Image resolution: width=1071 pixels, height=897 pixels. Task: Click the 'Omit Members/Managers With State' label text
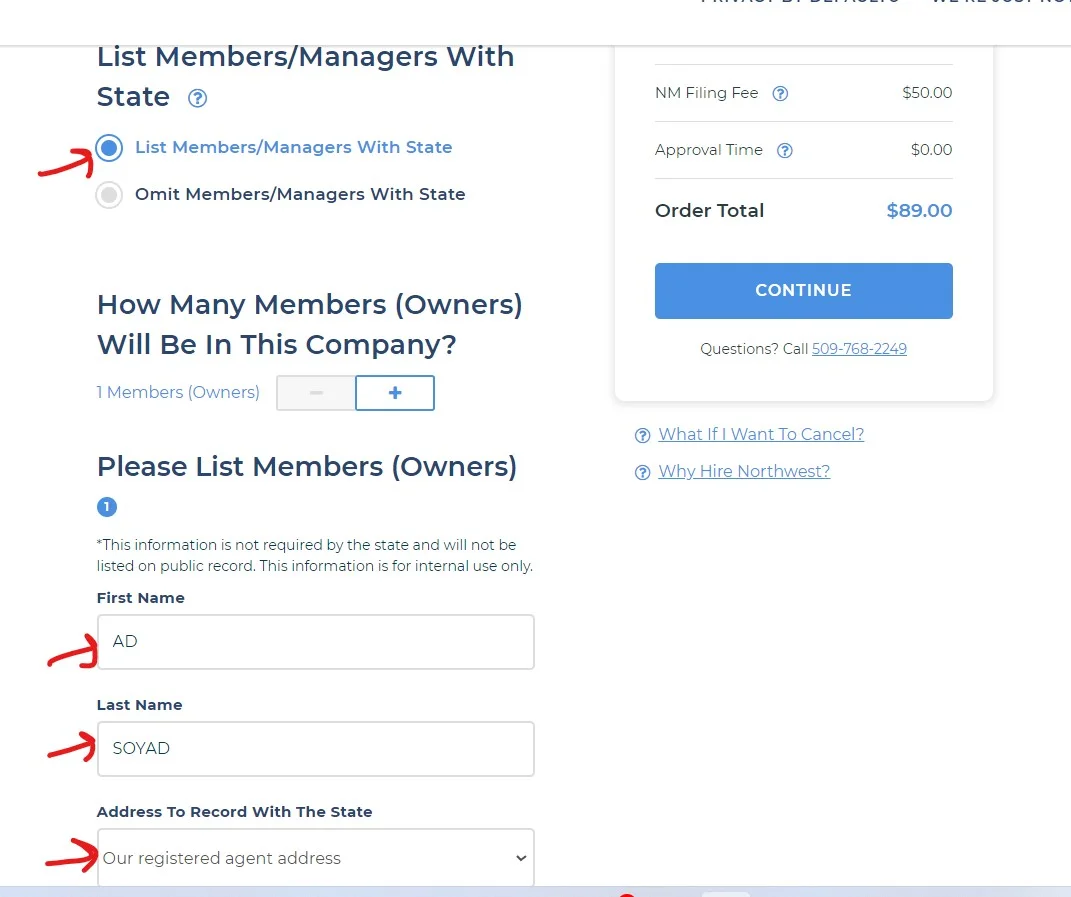(300, 194)
